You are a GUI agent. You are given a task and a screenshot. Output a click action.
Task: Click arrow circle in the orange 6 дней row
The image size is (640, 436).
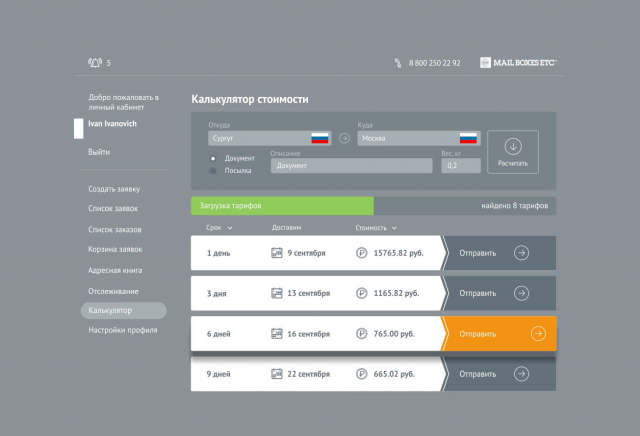pos(538,334)
